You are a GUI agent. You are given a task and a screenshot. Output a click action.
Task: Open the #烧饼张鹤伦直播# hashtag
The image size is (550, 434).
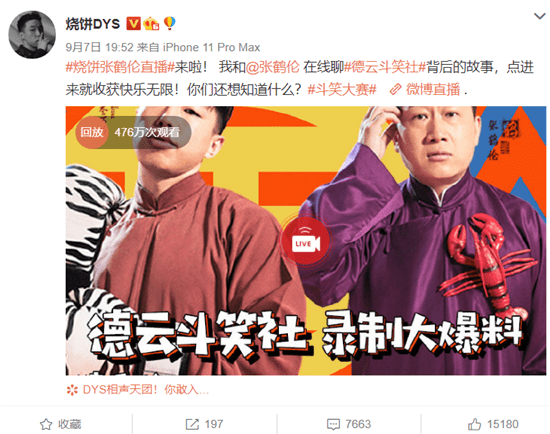click(x=120, y=67)
